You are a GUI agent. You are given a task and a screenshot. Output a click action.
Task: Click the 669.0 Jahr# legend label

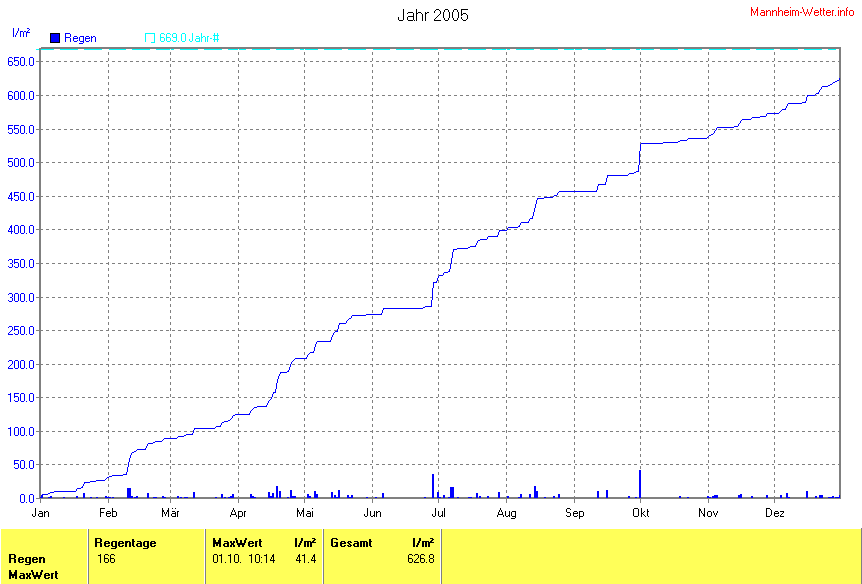click(189, 38)
